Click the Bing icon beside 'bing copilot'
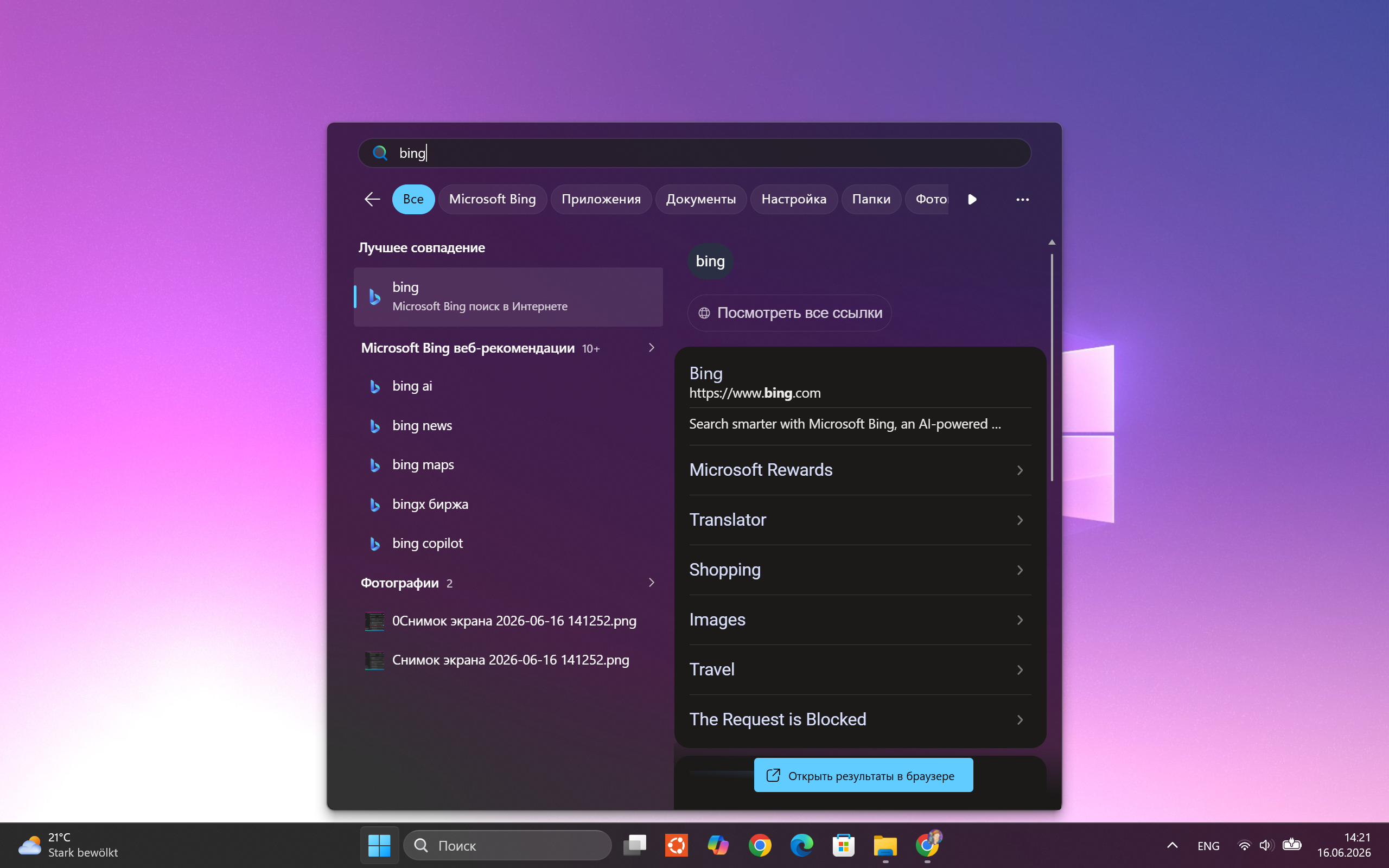Screen dimensions: 1389x868 pyautogui.click(x=375, y=544)
